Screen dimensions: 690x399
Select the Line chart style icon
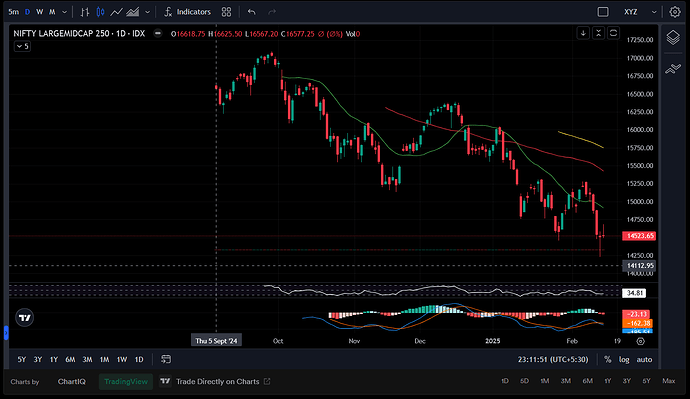(x=116, y=12)
